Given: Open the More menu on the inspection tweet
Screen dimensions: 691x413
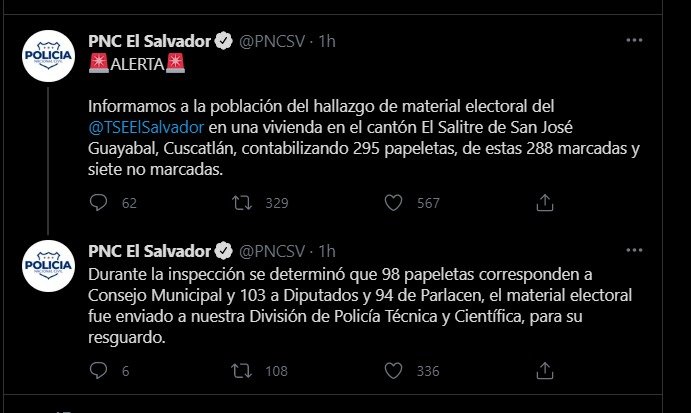Looking at the screenshot, I should click(x=634, y=249).
